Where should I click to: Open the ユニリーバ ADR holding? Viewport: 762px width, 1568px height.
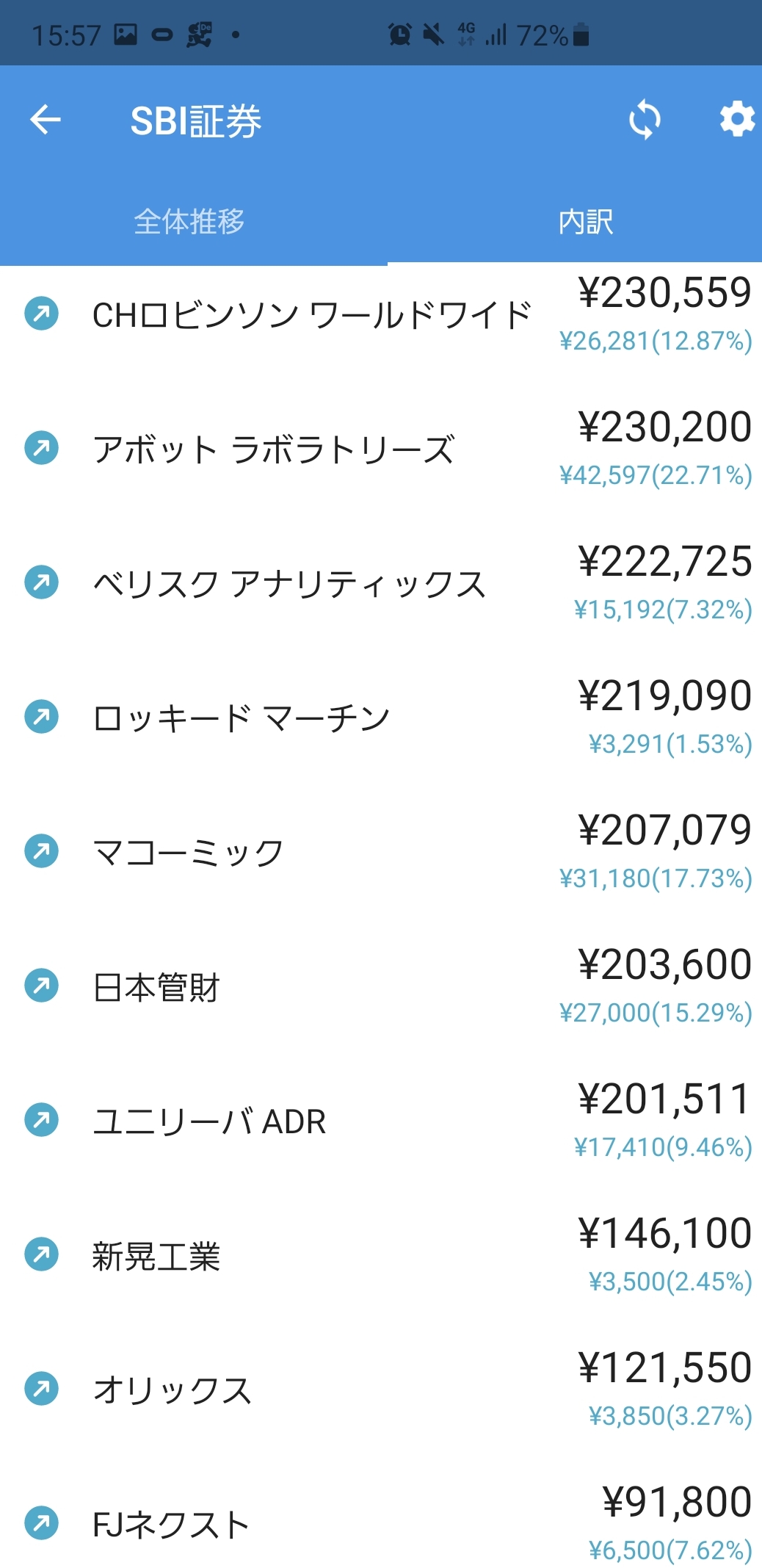(x=209, y=1121)
